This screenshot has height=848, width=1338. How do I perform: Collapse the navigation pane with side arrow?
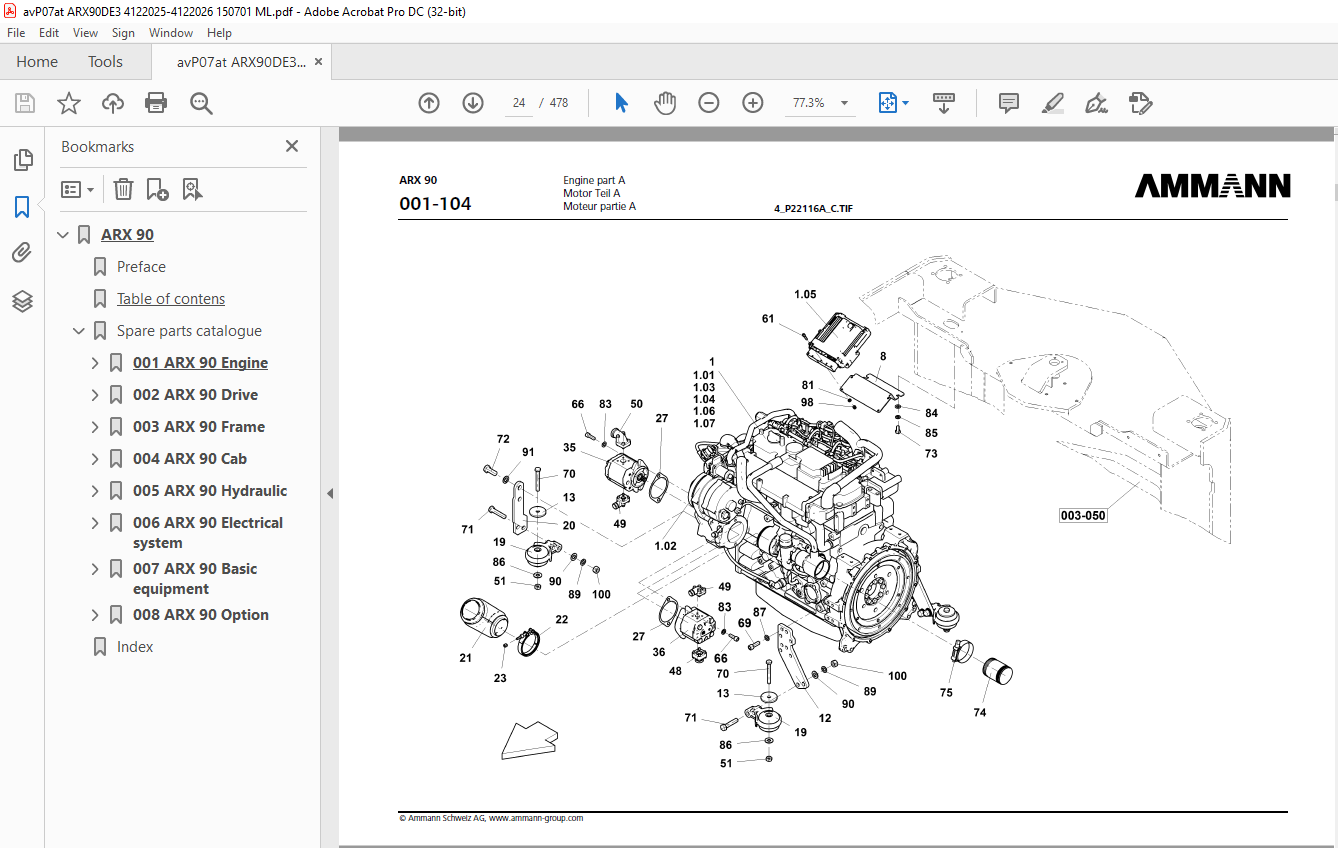[329, 493]
